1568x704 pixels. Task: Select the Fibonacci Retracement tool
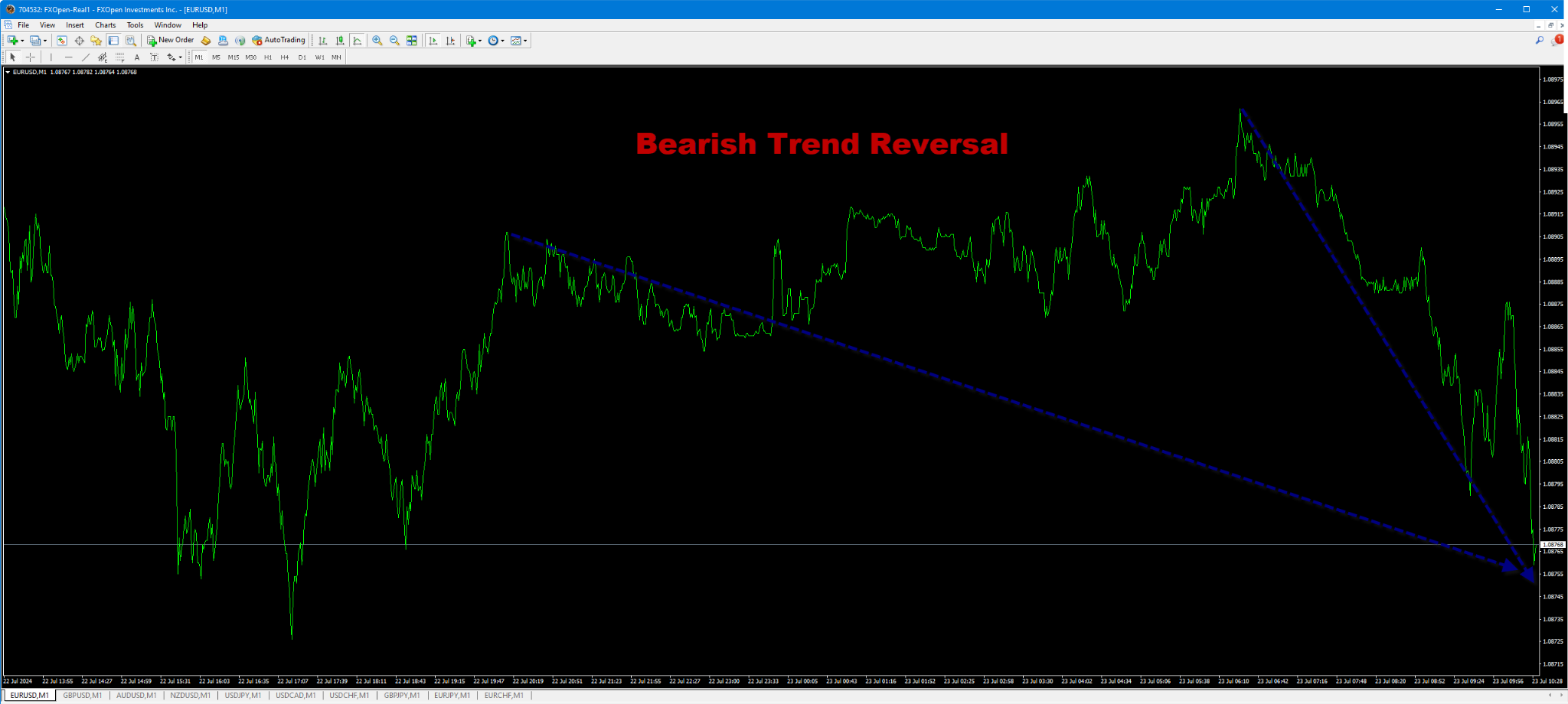click(x=119, y=57)
